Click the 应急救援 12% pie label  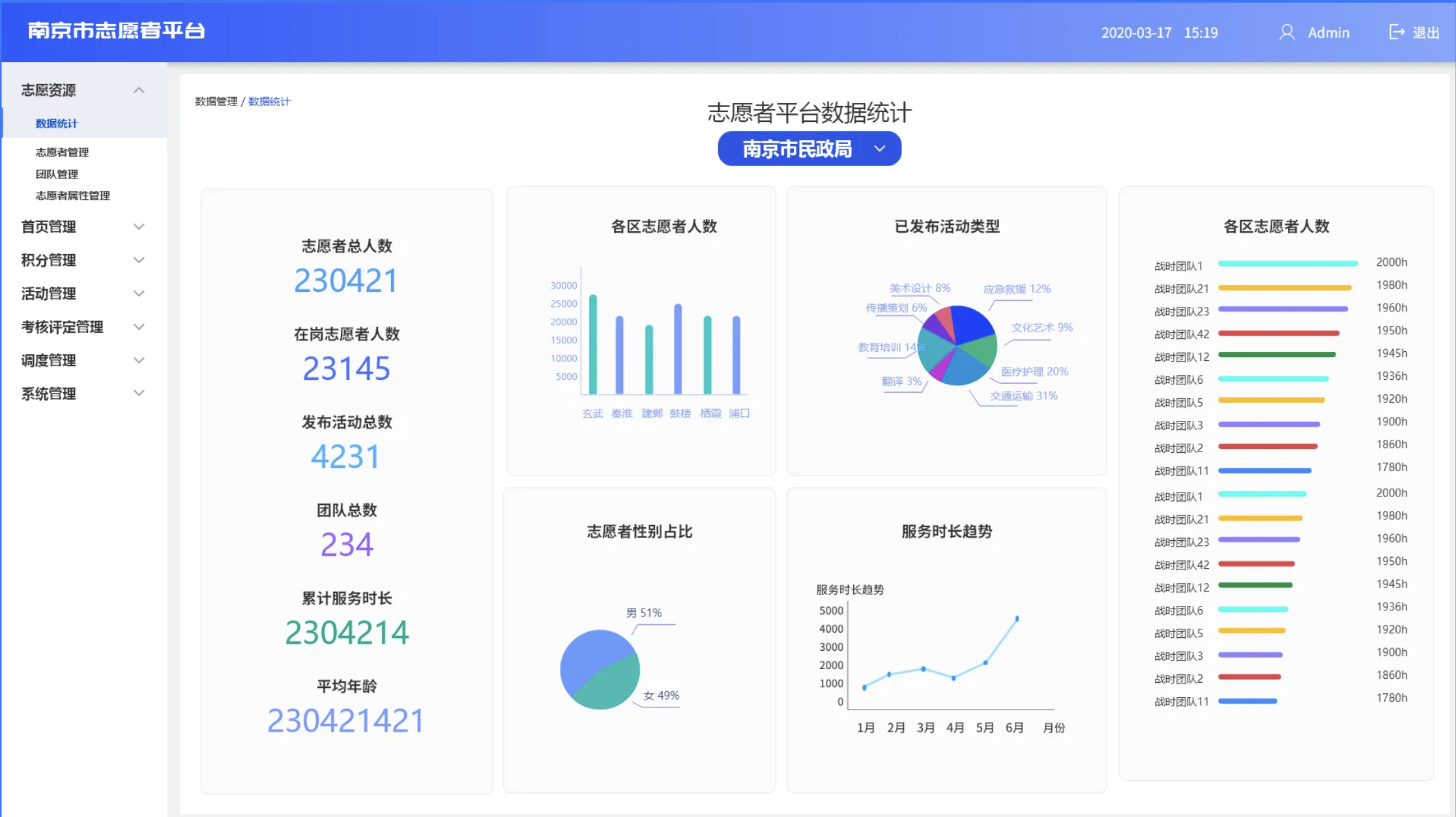[1017, 289]
